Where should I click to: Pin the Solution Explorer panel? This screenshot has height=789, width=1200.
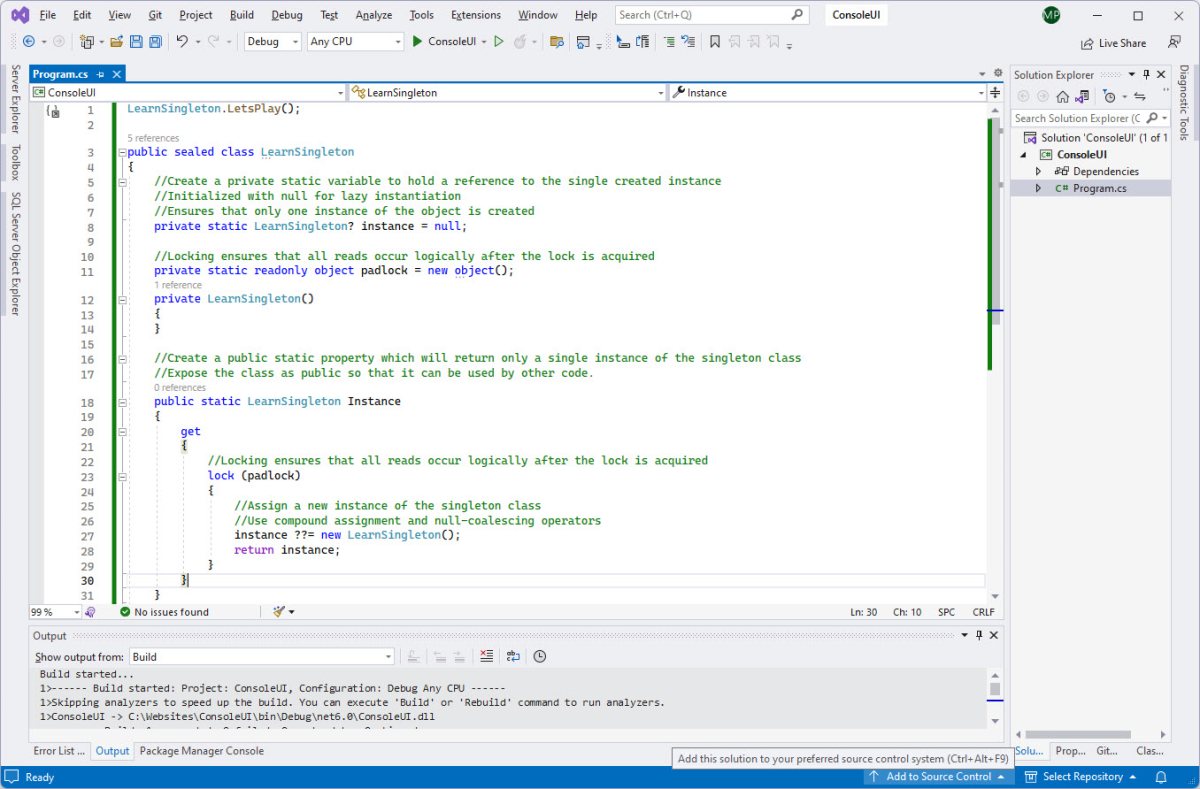click(x=1147, y=75)
